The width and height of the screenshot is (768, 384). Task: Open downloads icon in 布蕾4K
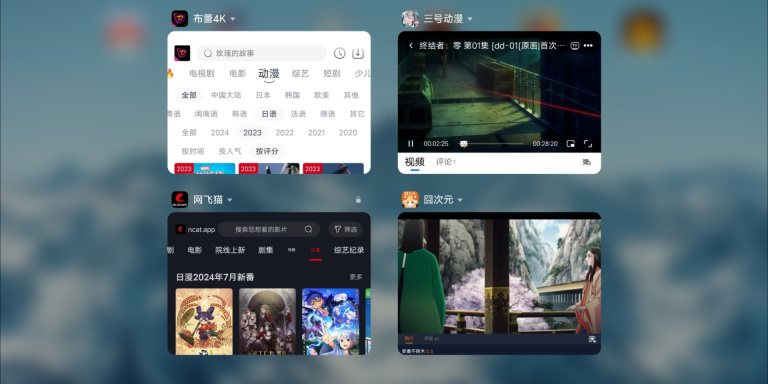(358, 53)
